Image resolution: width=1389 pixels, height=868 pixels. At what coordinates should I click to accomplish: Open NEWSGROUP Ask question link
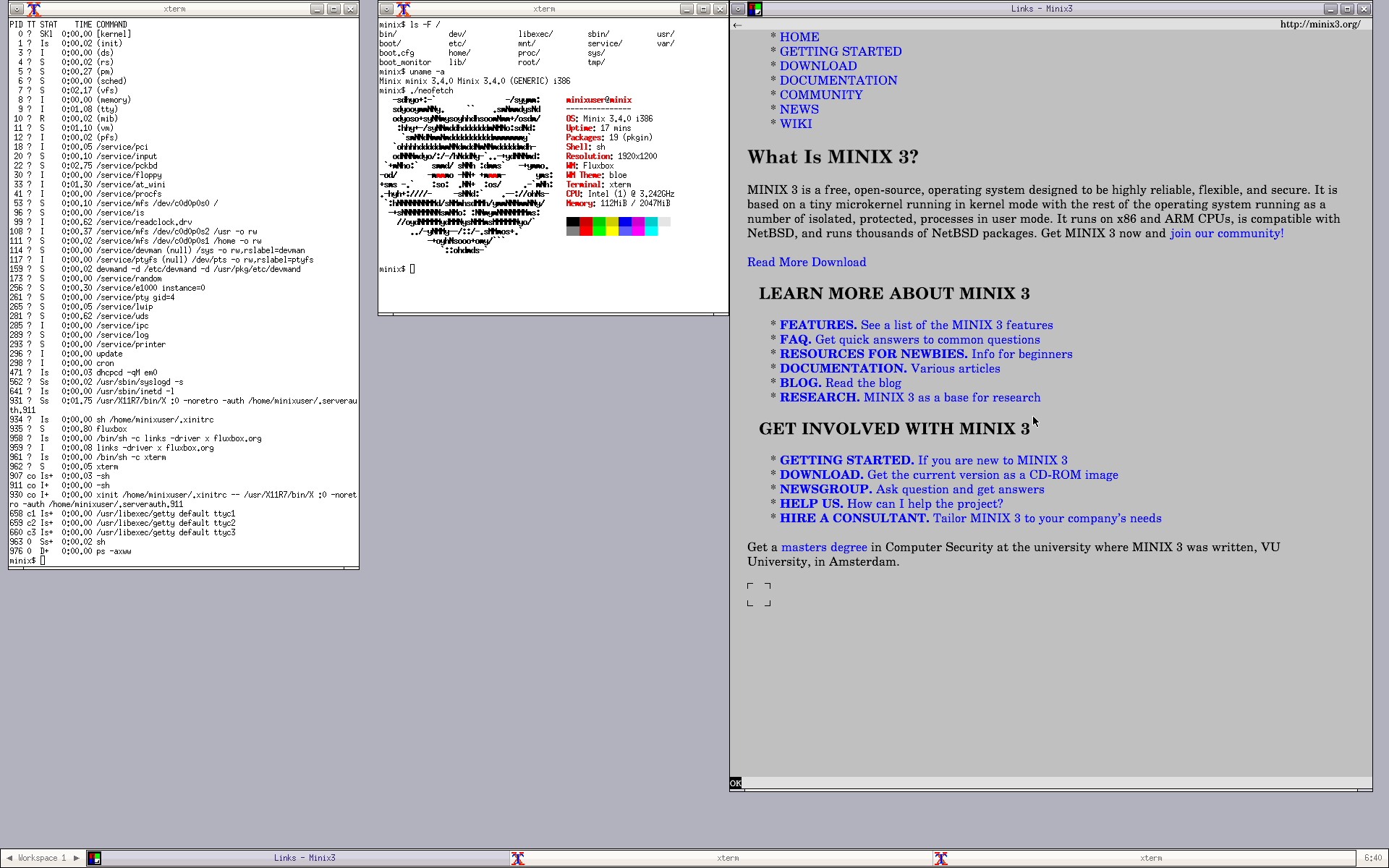pyautogui.click(x=912, y=490)
